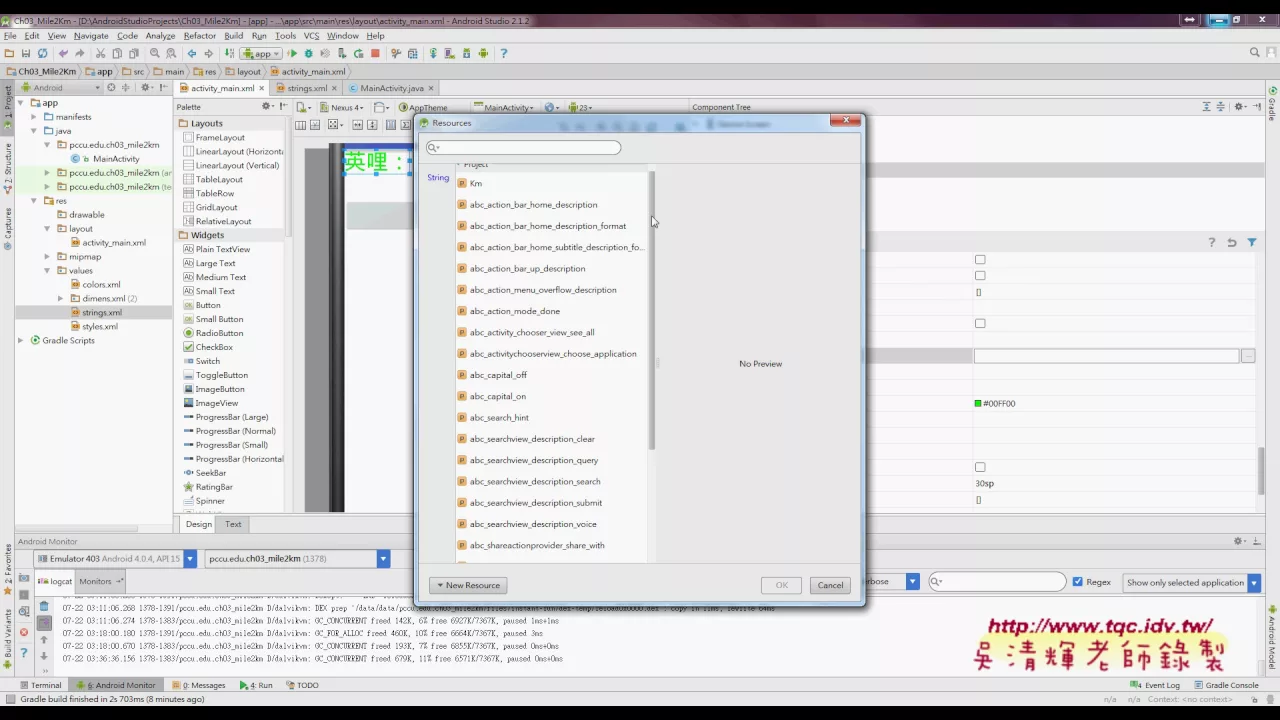Screen dimensions: 1280x720
Task: Open the app run configuration dropdown
Action: pyautogui.click(x=262, y=53)
